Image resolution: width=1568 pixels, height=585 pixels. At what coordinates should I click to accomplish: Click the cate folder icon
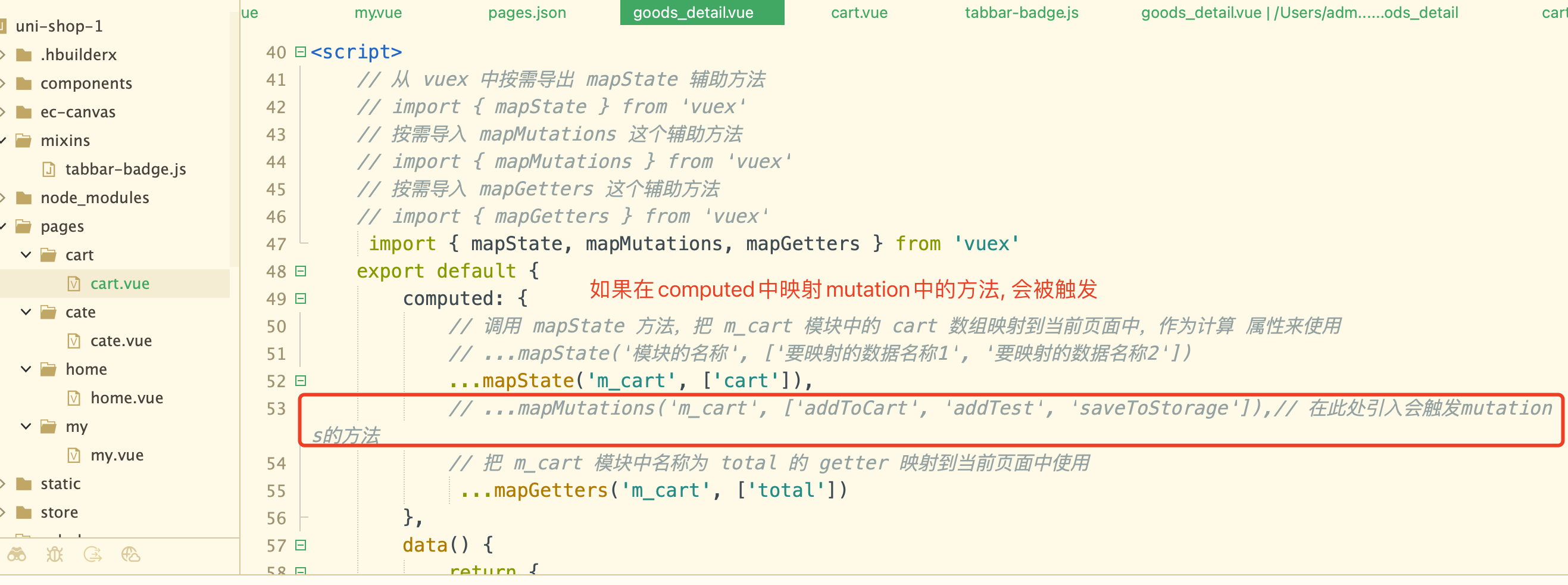point(49,312)
